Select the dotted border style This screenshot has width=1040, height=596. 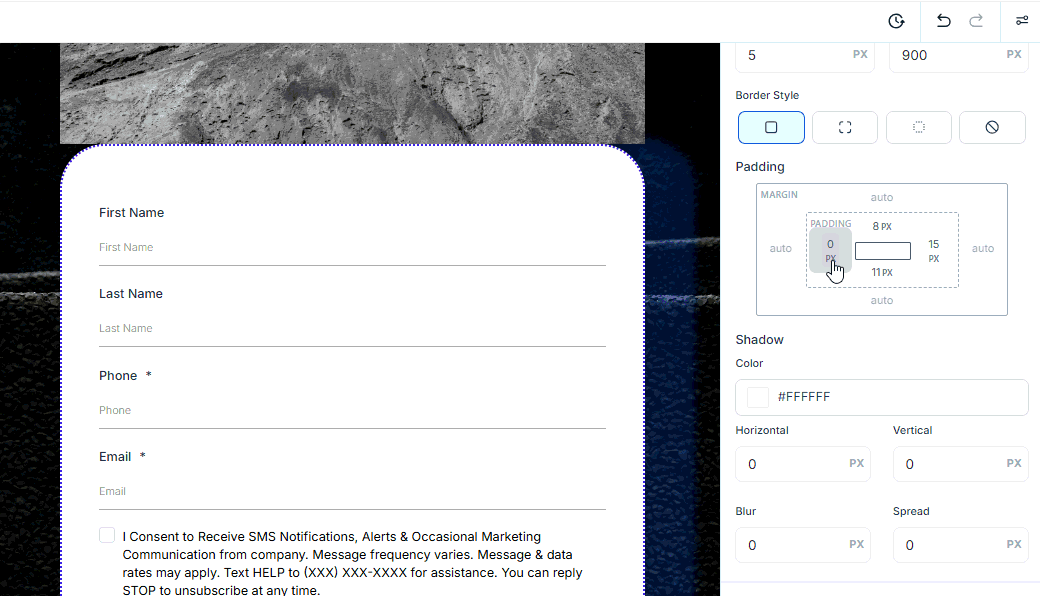pyautogui.click(x=918, y=128)
